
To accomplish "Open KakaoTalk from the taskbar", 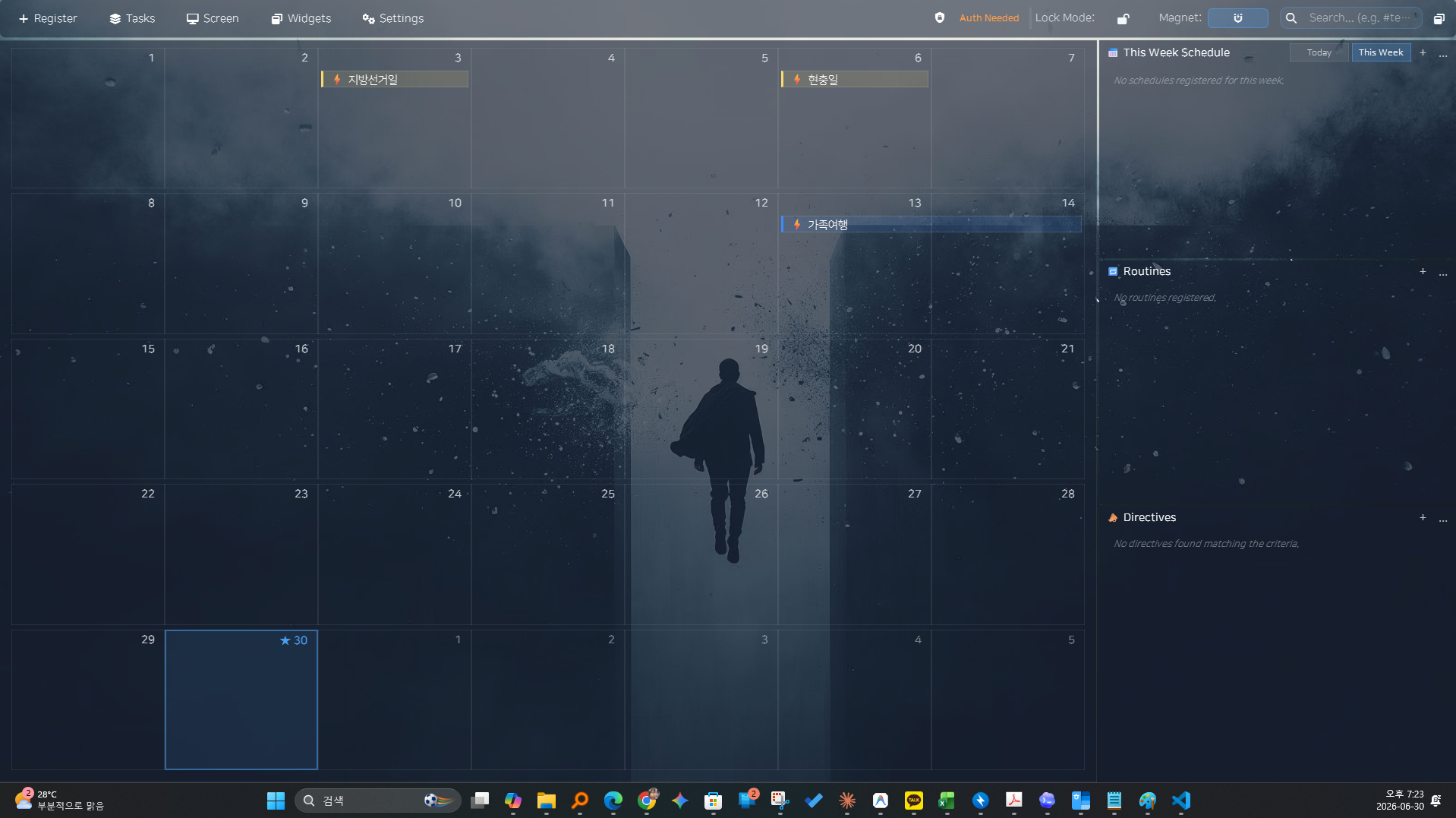I will coord(914,801).
